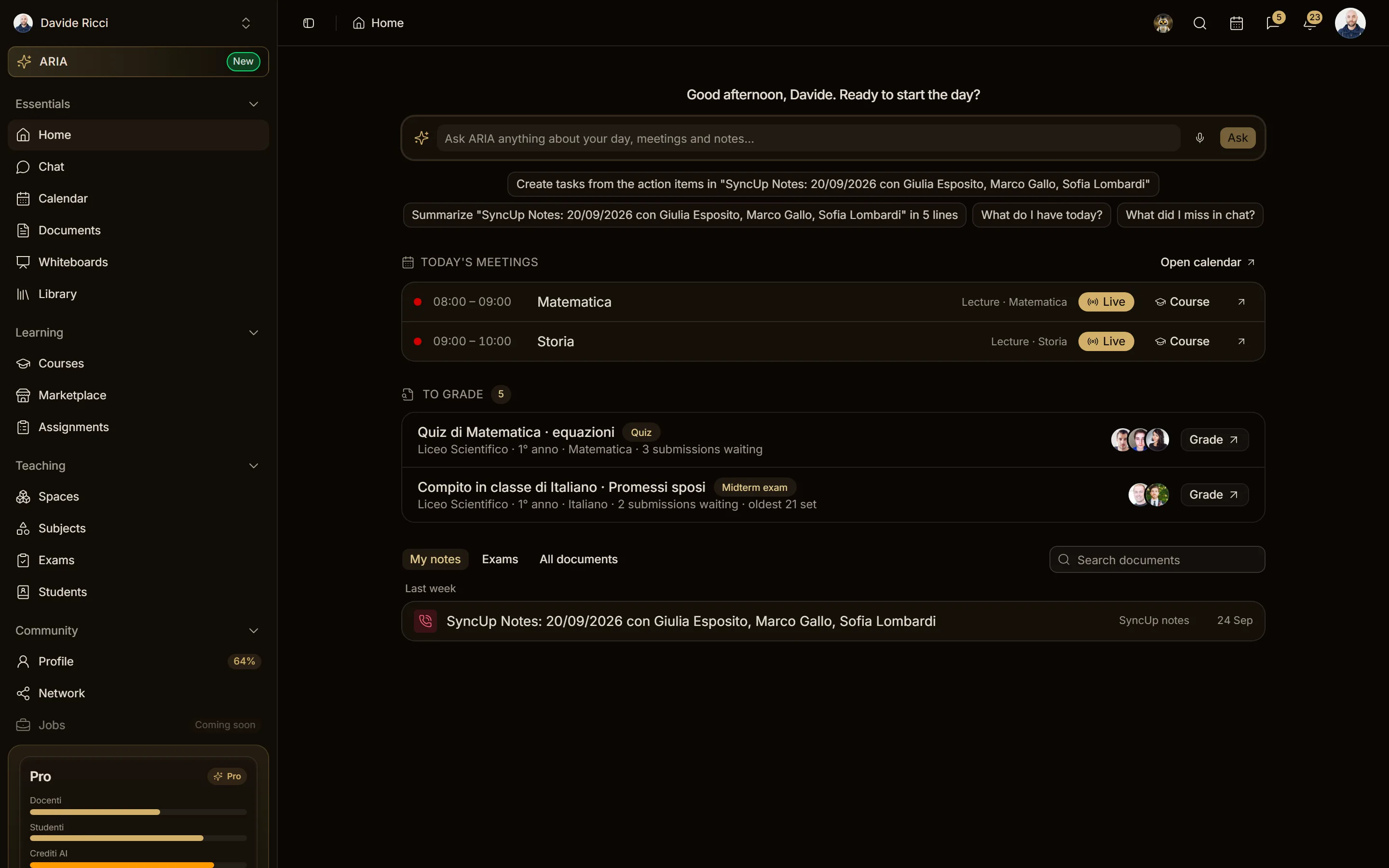Viewport: 1389px width, 868px height.
Task: Switch to the Exams tab
Action: pyautogui.click(x=500, y=559)
